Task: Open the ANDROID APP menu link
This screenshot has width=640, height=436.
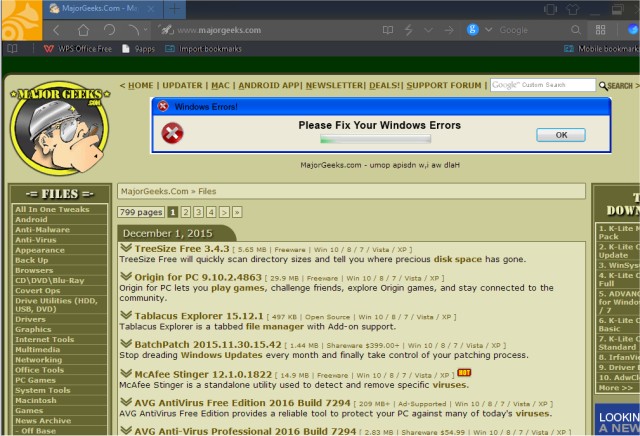Action: [269, 85]
